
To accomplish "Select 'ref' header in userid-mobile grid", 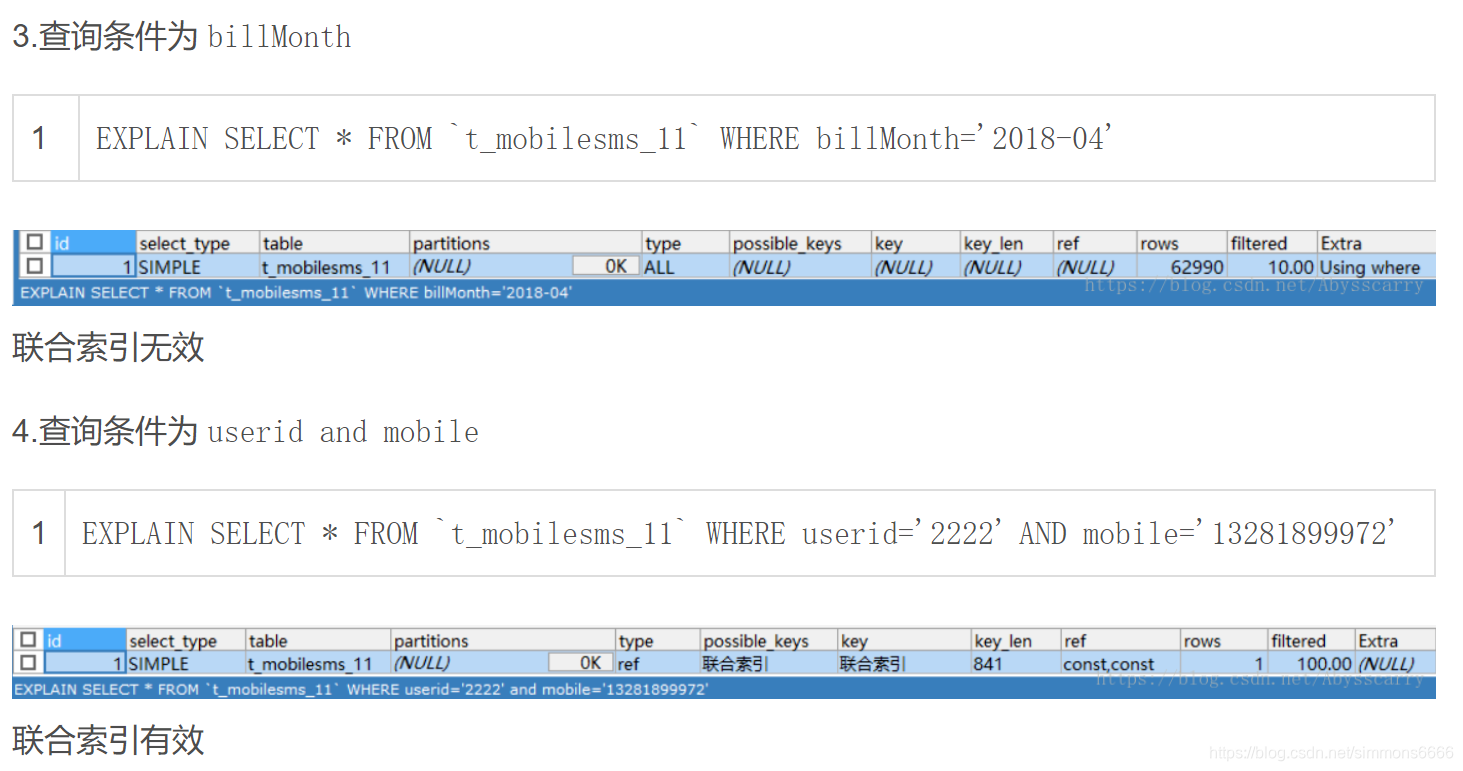I will 1120,641.
